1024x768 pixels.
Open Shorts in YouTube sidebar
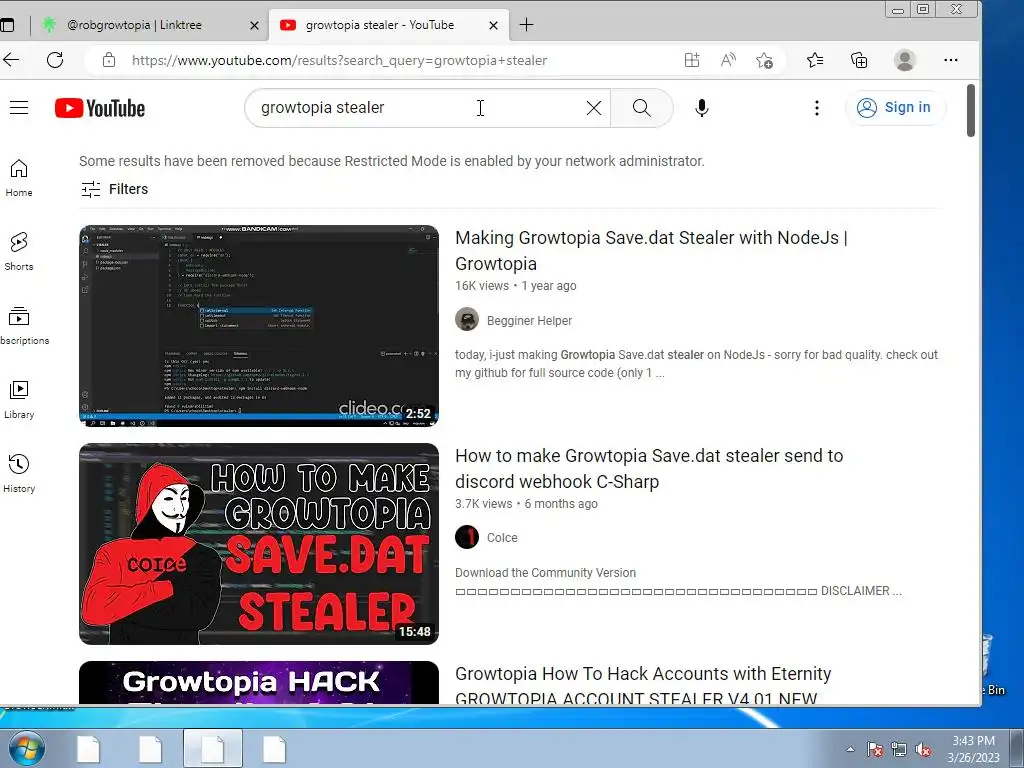19,252
